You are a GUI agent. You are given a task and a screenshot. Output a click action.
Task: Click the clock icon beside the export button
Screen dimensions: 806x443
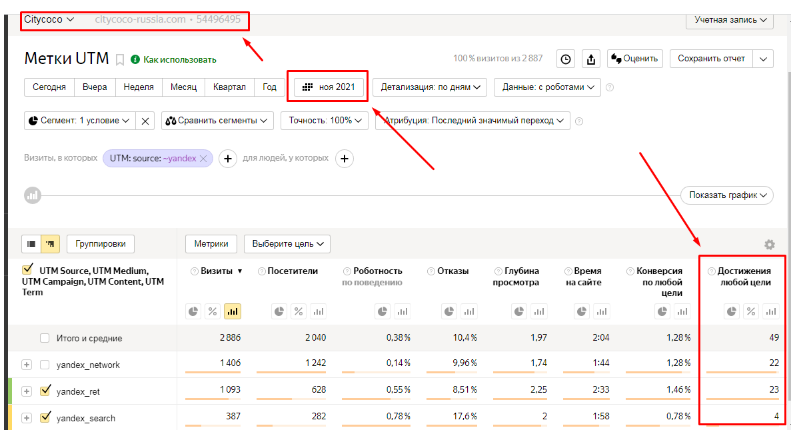pyautogui.click(x=566, y=59)
